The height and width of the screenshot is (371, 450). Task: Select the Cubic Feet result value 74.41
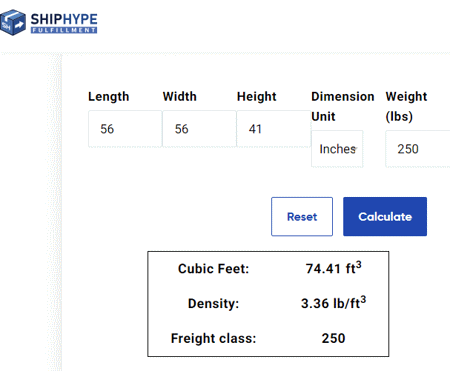pyautogui.click(x=333, y=268)
